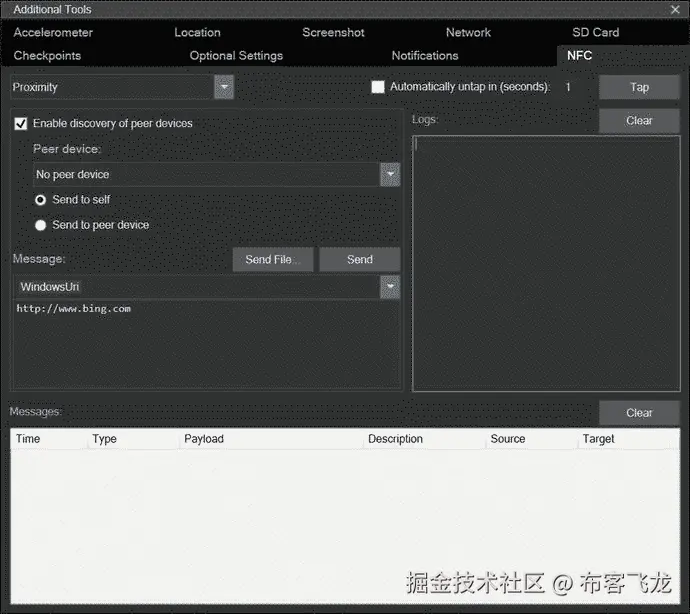Click the Send message button
This screenshot has height=614, width=690.
[x=360, y=260]
